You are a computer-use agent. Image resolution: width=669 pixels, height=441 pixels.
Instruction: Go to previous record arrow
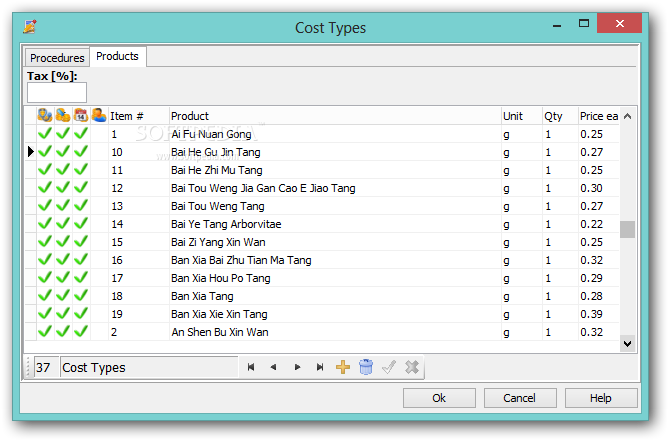(x=273, y=367)
